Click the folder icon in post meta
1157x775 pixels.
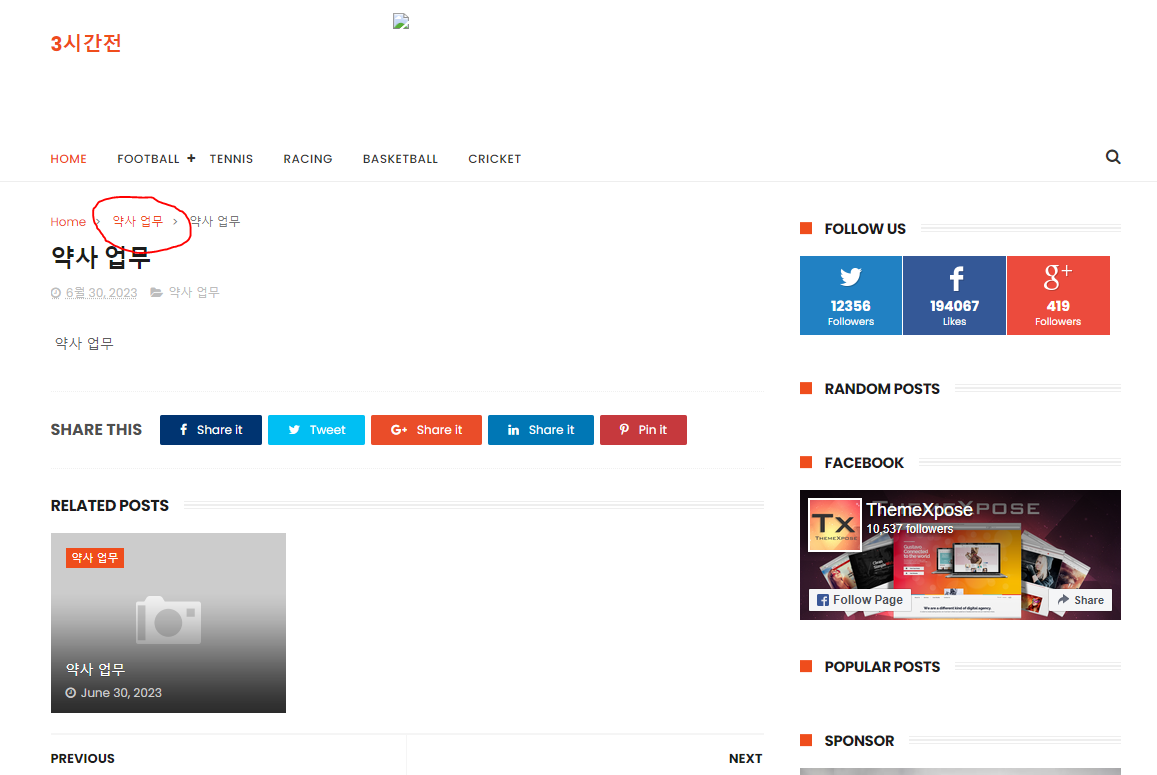click(156, 292)
